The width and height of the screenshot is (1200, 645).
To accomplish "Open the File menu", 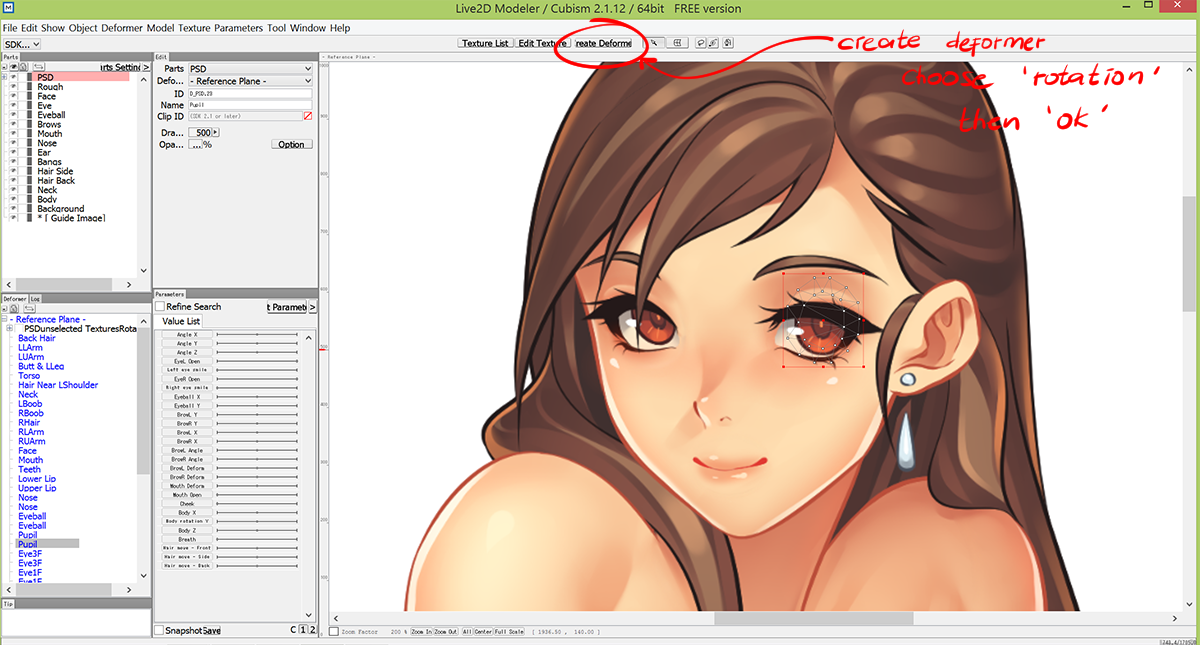I will tap(10, 28).
